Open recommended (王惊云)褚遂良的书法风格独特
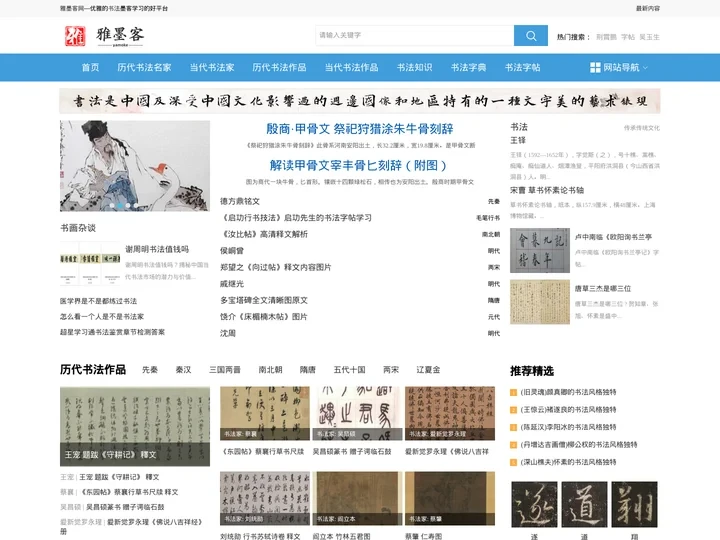This screenshot has height=540, width=720. pyautogui.click(x=568, y=410)
